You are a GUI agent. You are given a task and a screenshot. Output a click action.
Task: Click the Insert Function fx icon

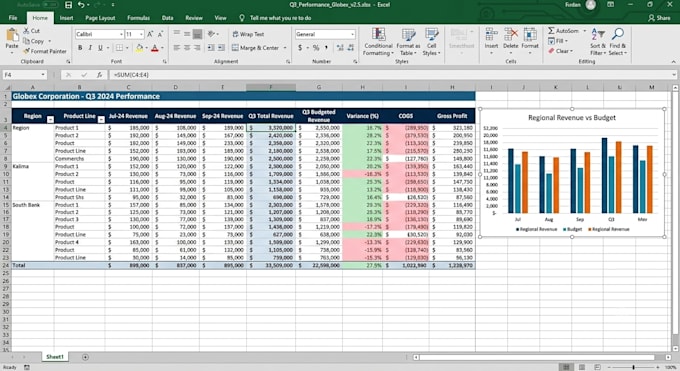99,75
